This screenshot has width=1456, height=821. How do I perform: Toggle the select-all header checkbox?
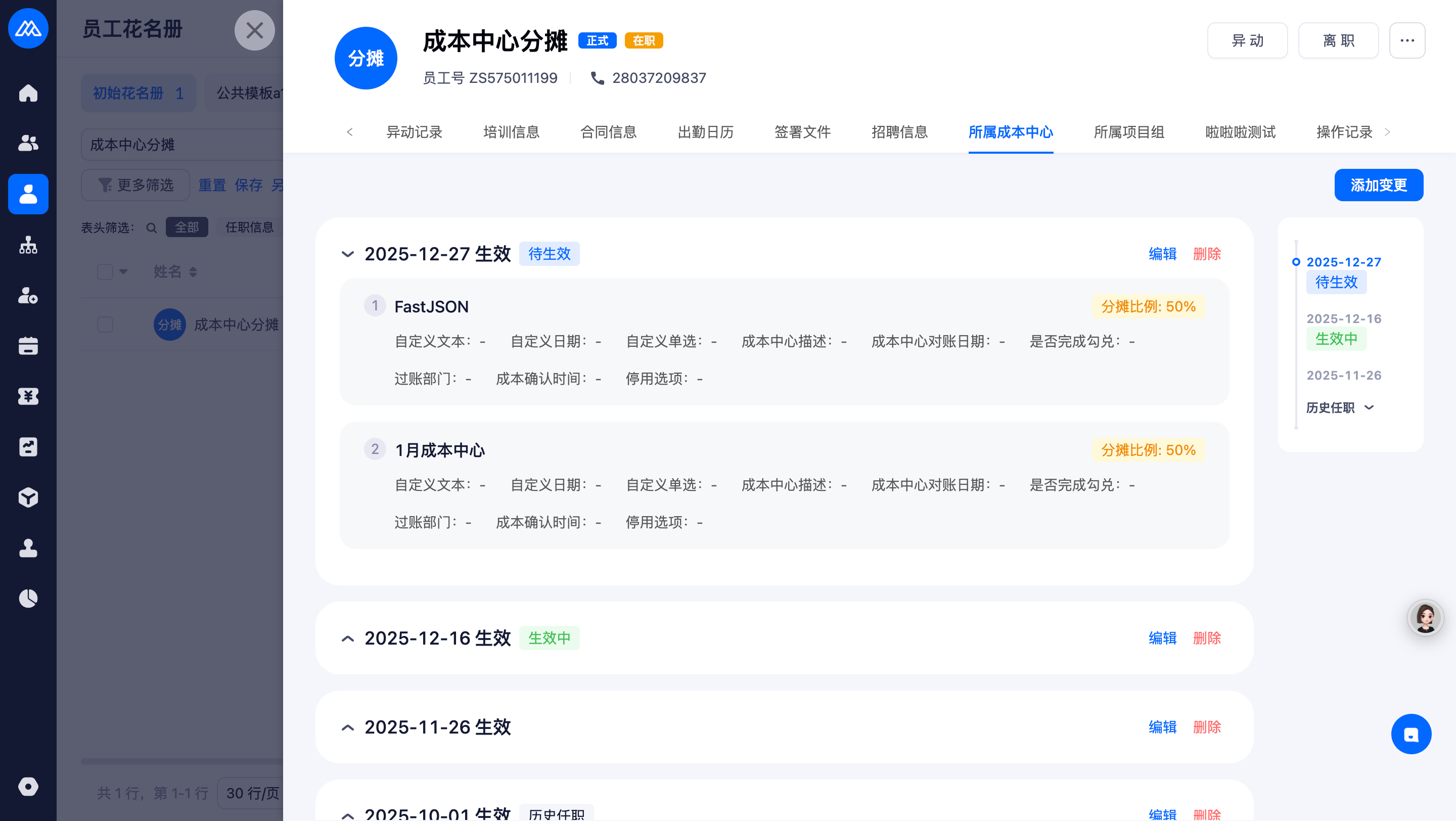(105, 272)
